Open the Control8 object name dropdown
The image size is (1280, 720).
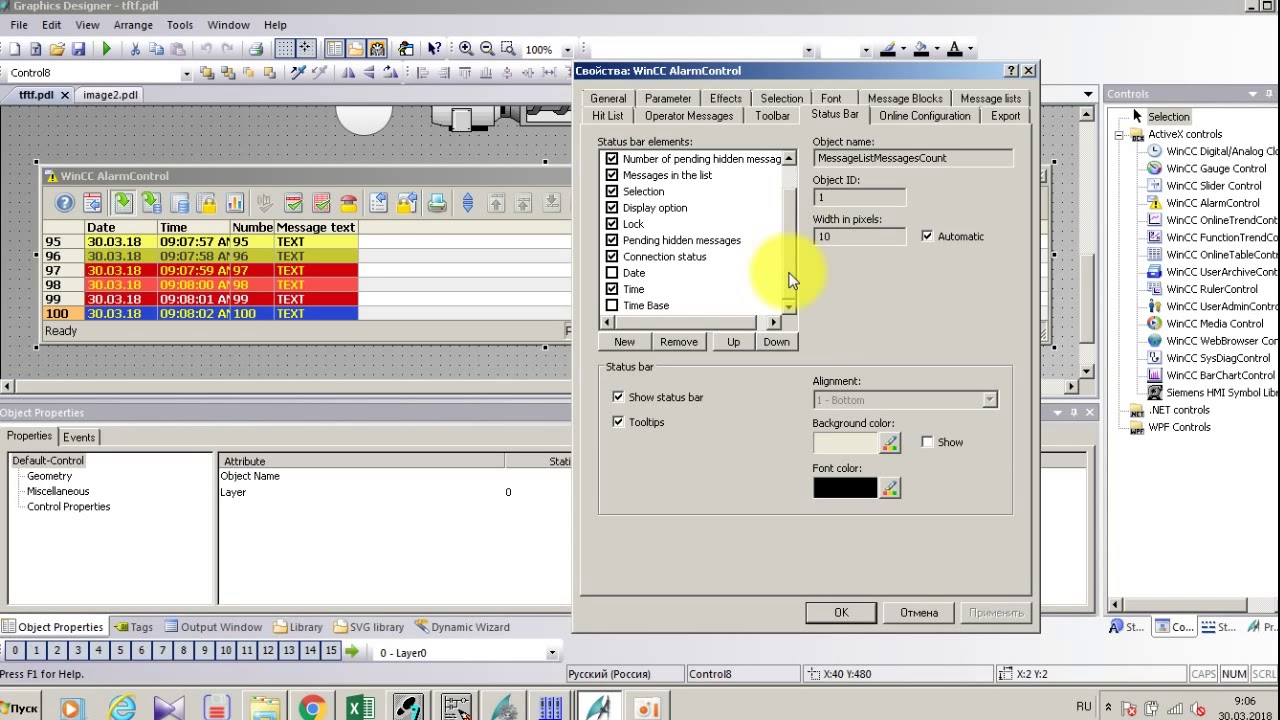[186, 73]
